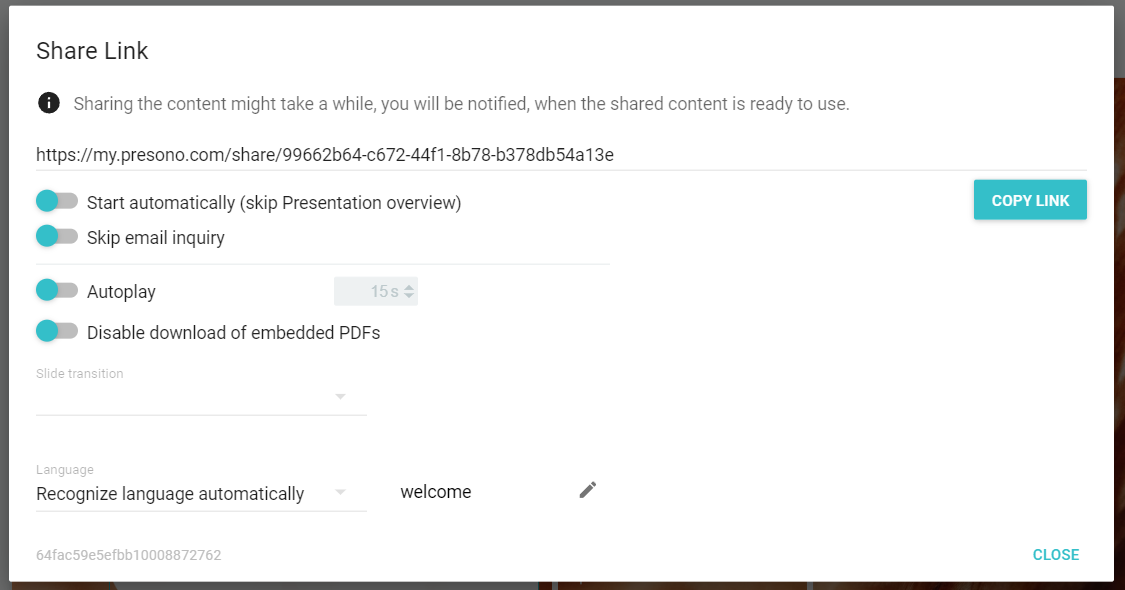Click the 15 s autoplay interval field

376,291
